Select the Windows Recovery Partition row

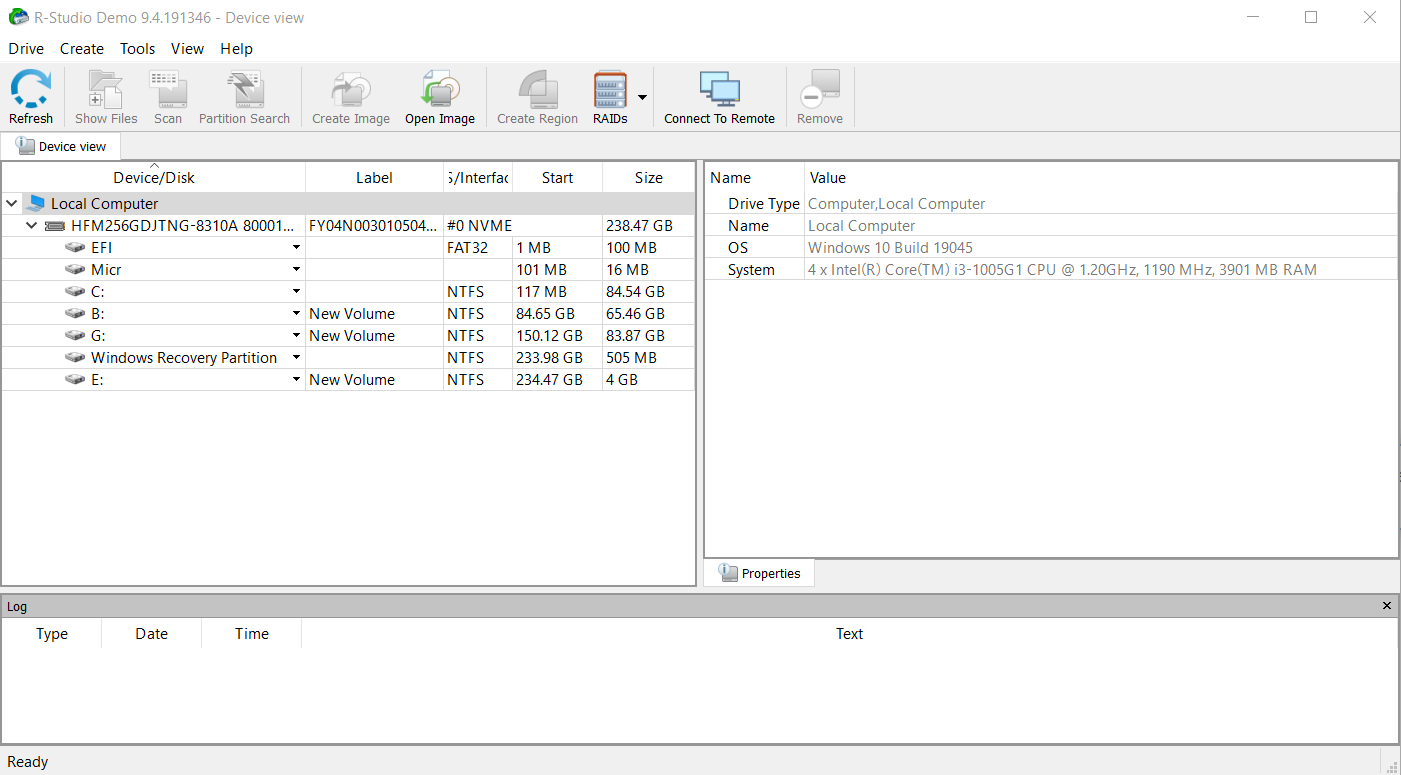[x=348, y=357]
